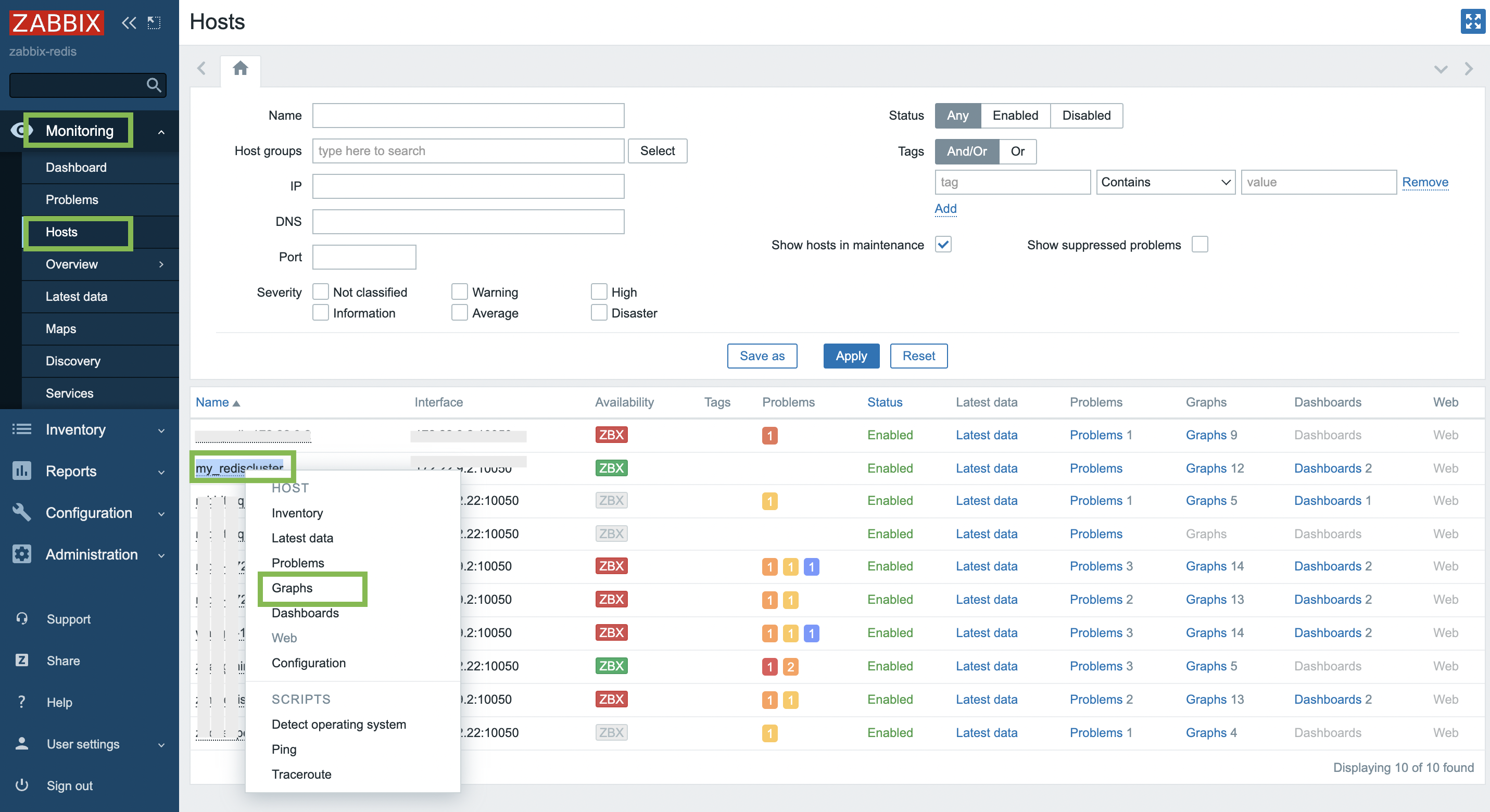1490x812 pixels.
Task: Click the collapse sidebar arrow icon
Action: pyautogui.click(x=129, y=23)
